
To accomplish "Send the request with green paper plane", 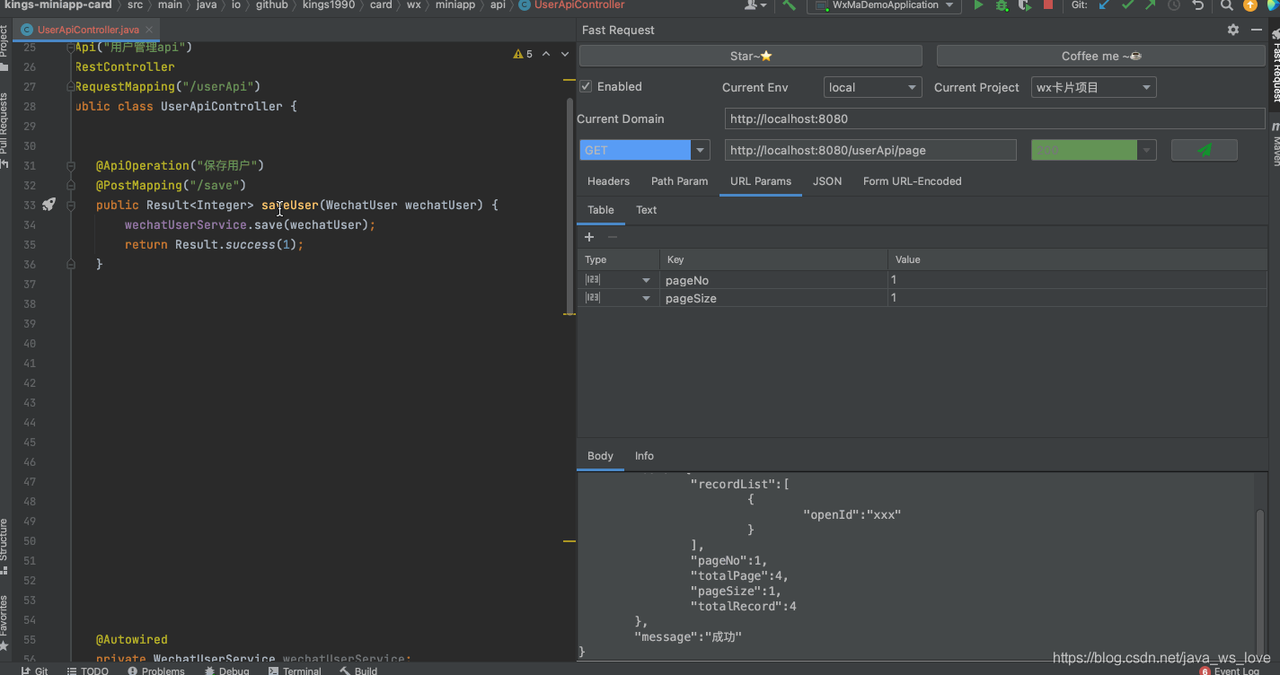I will [x=1204, y=150].
